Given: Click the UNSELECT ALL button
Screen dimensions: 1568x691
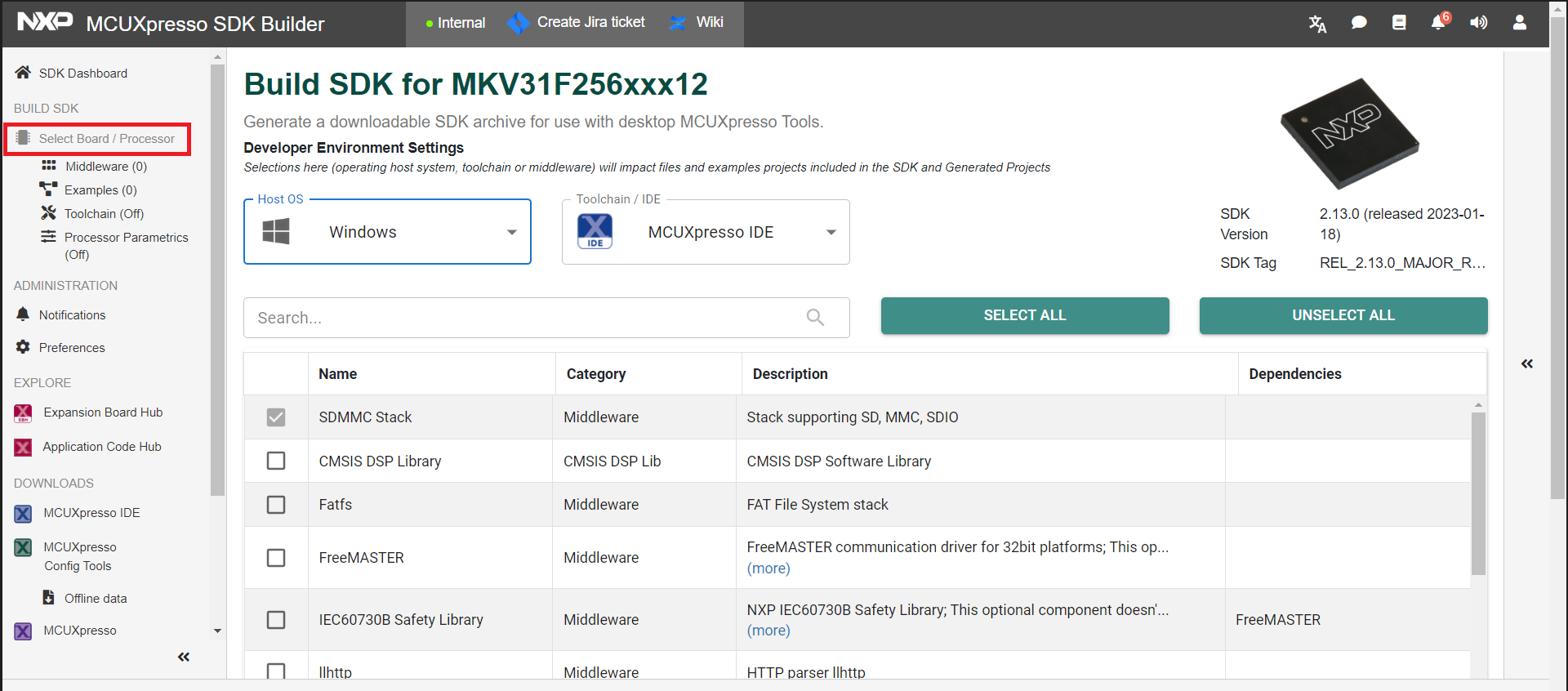Looking at the screenshot, I should pyautogui.click(x=1343, y=315).
